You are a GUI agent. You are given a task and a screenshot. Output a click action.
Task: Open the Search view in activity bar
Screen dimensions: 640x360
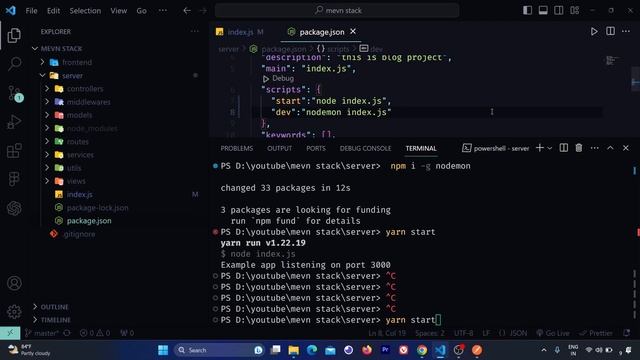14,64
